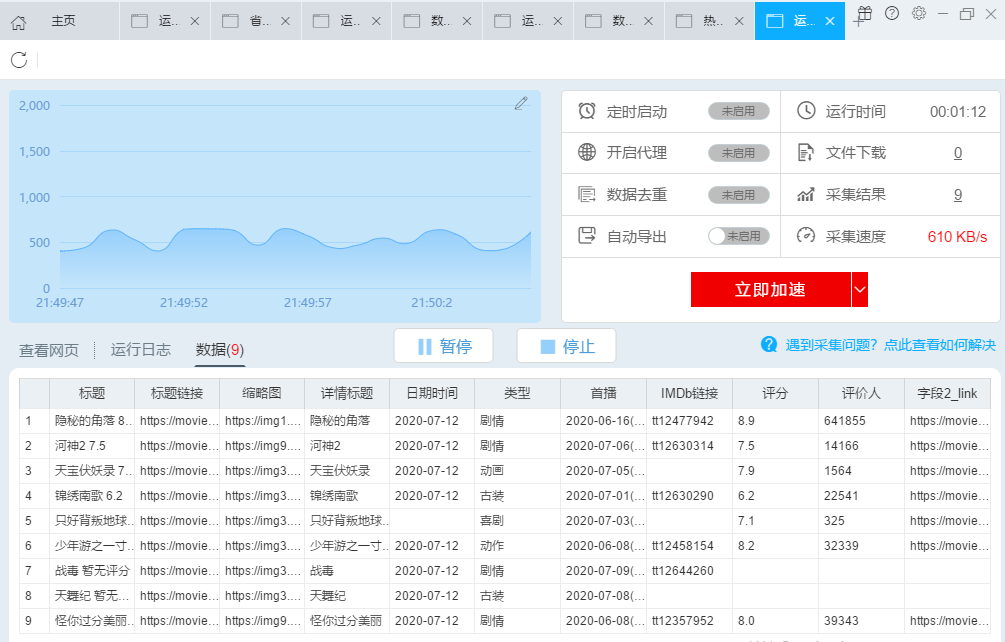The width and height of the screenshot is (1005, 642).
Task: Click the clock icon beside 运行时间
Action: 806,110
